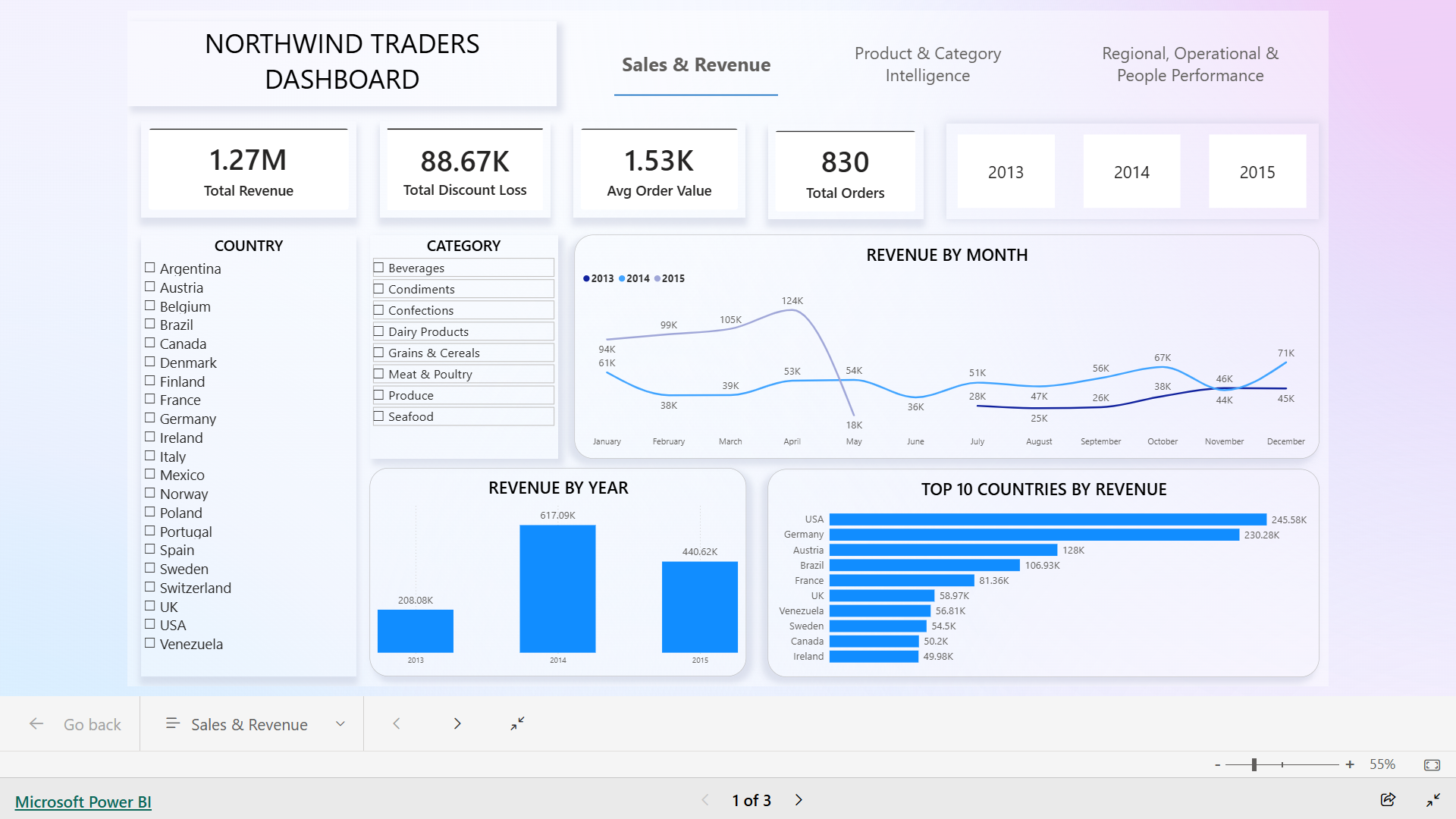1456x819 pixels.
Task: Expand the Sales & Revenue page dropdown
Action: point(340,724)
